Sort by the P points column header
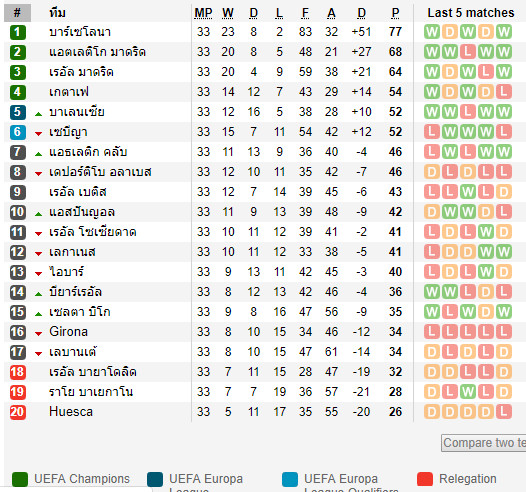This screenshot has width=526, height=492. click(x=396, y=13)
